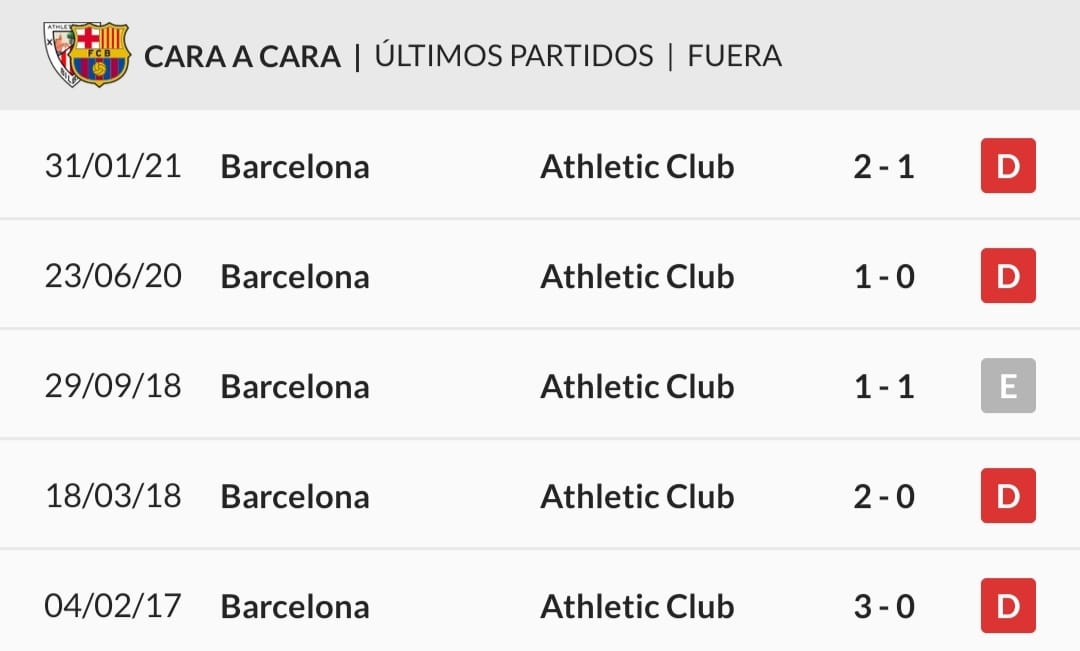Screen dimensions: 1080x651
Task: Click the red D badge for 23/06/20 match
Action: pos(1007,276)
